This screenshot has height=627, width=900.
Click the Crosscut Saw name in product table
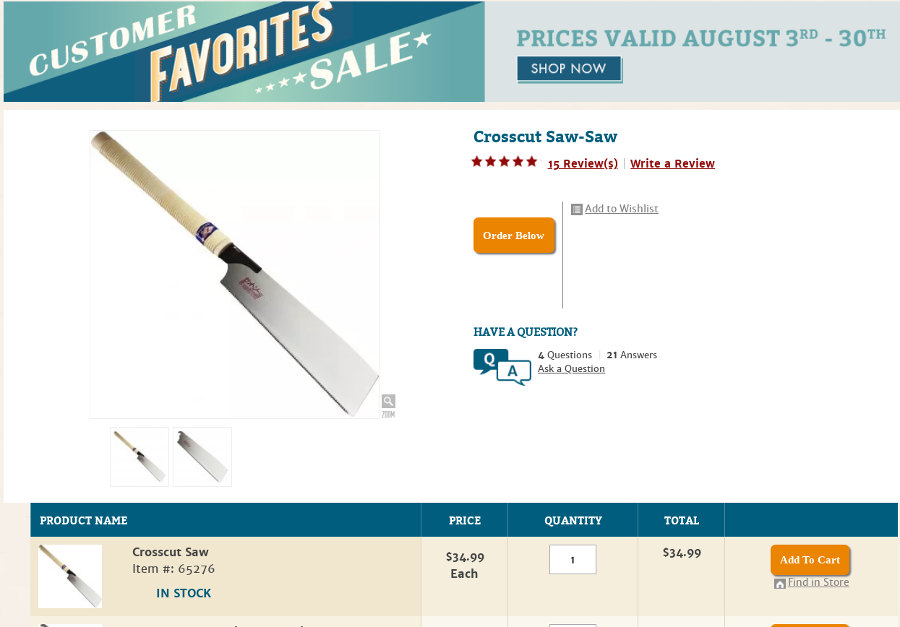pyautogui.click(x=170, y=552)
